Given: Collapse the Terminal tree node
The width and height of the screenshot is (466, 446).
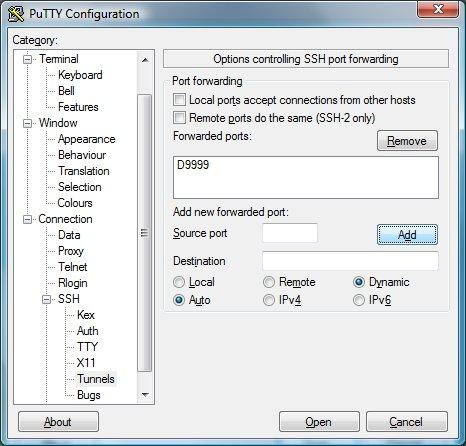Looking at the screenshot, I should point(27,59).
